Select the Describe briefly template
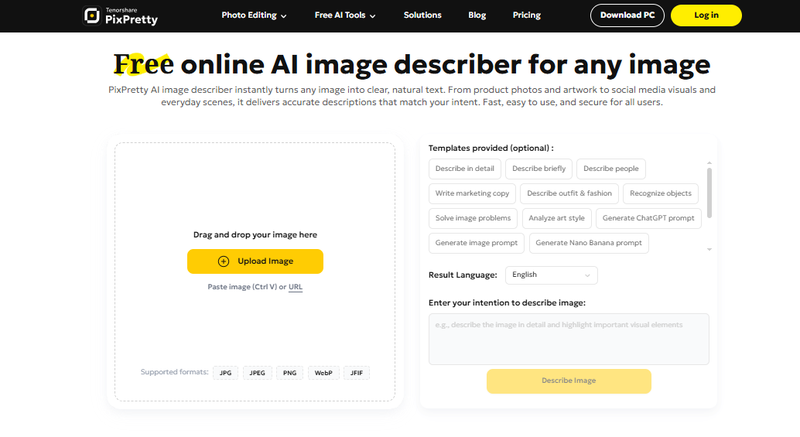The width and height of the screenshot is (800, 437). 539,169
